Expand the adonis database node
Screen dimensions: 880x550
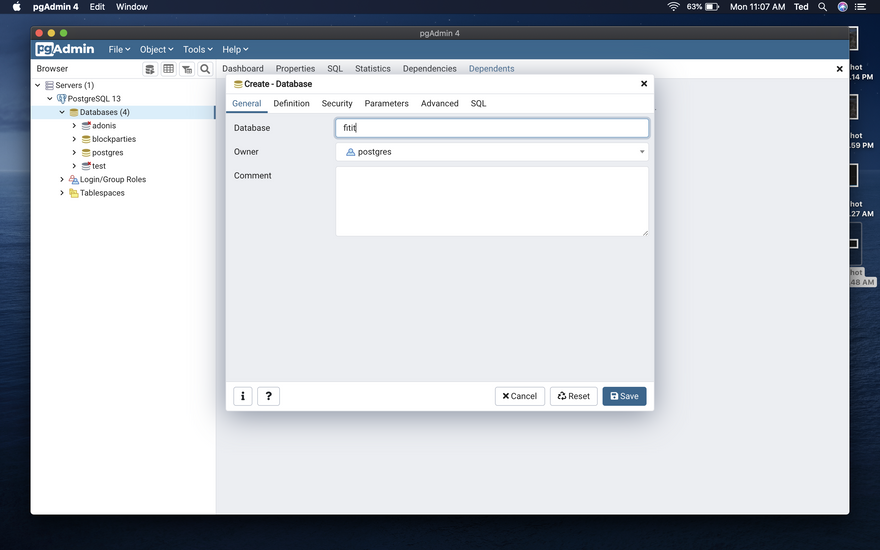point(74,126)
